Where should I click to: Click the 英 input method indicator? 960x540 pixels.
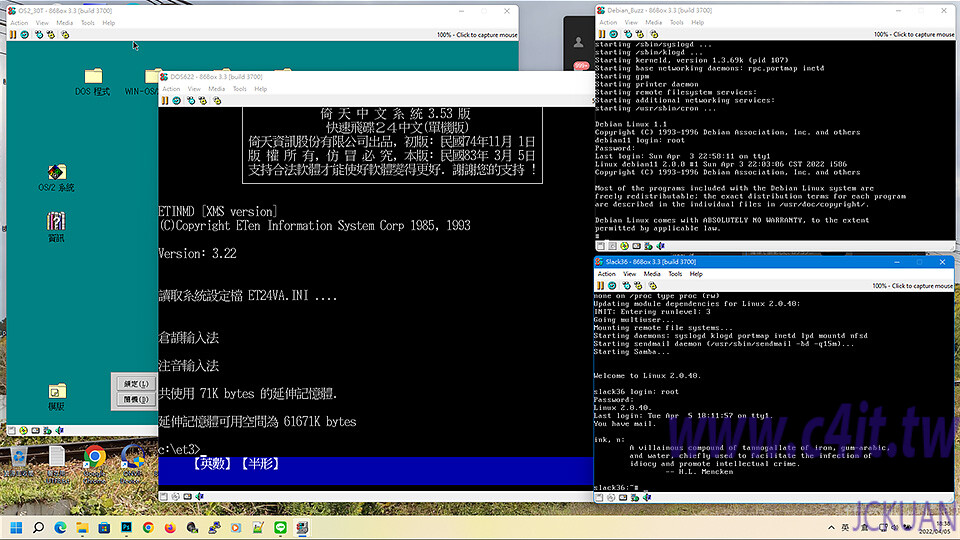point(846,528)
